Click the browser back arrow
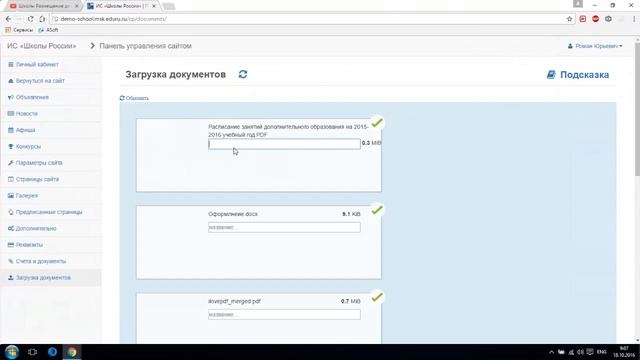 pos(8,19)
